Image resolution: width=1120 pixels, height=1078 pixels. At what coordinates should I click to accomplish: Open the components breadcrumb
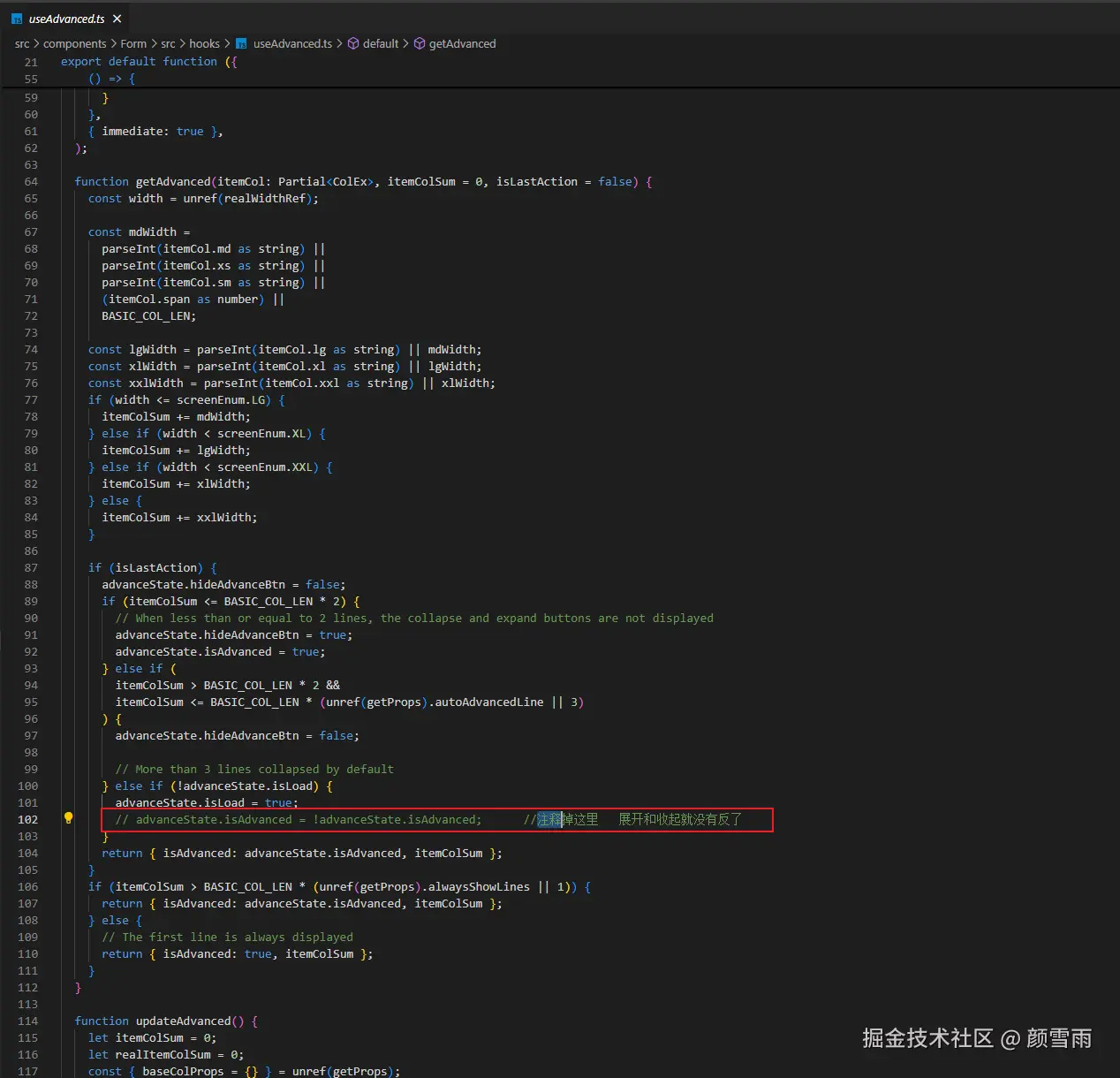74,43
